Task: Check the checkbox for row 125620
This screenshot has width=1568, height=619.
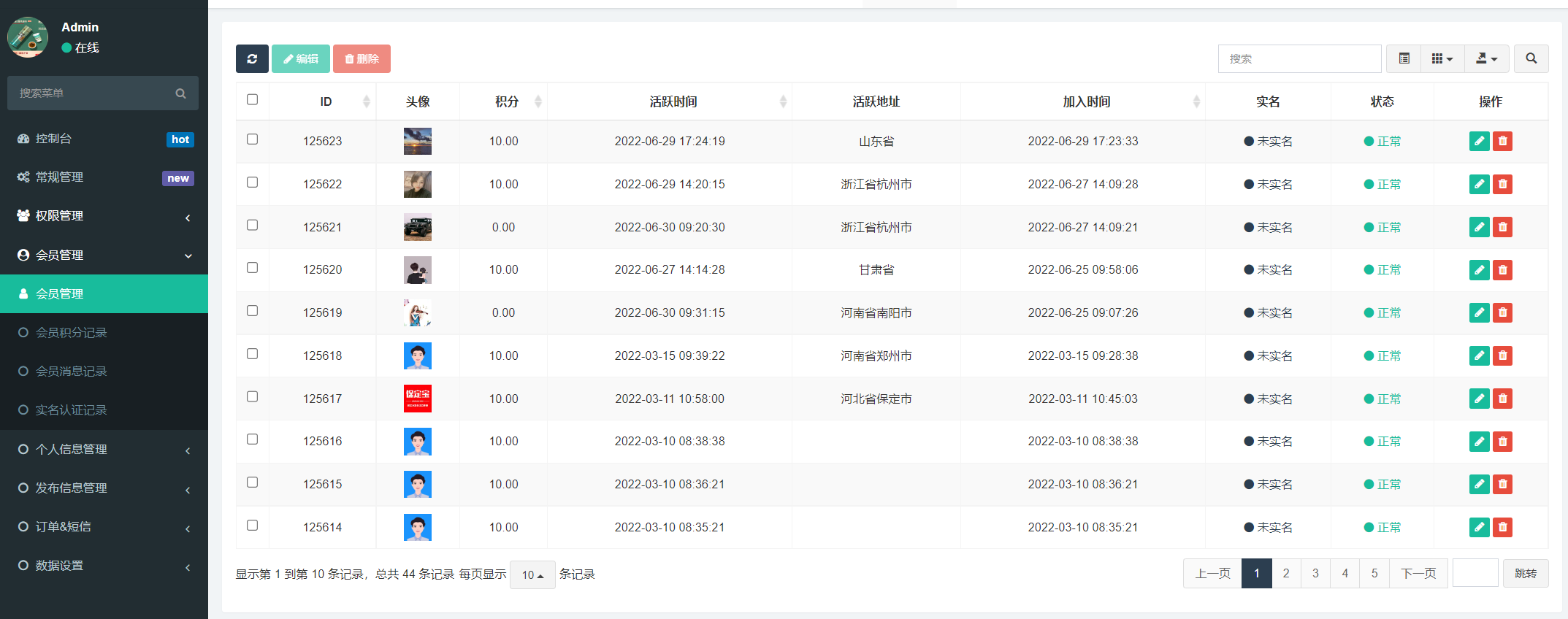Action: 252,267
